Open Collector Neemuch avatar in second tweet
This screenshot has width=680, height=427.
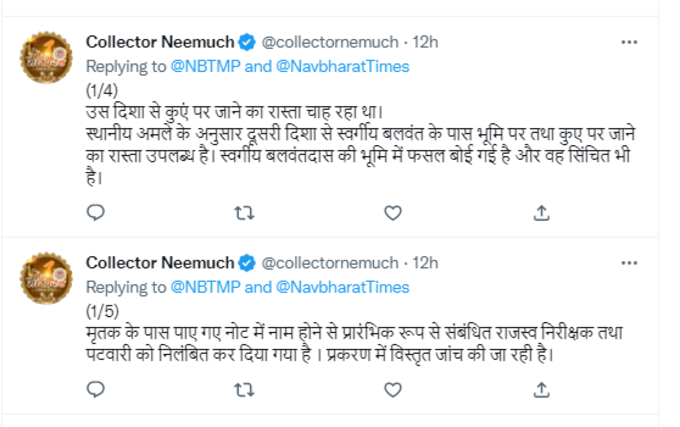point(46,278)
